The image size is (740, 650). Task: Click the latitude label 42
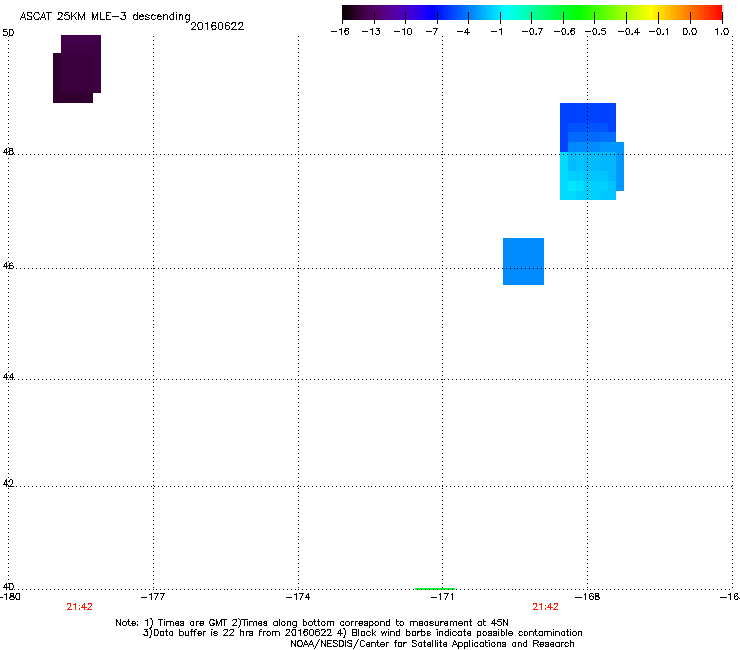tap(8, 483)
